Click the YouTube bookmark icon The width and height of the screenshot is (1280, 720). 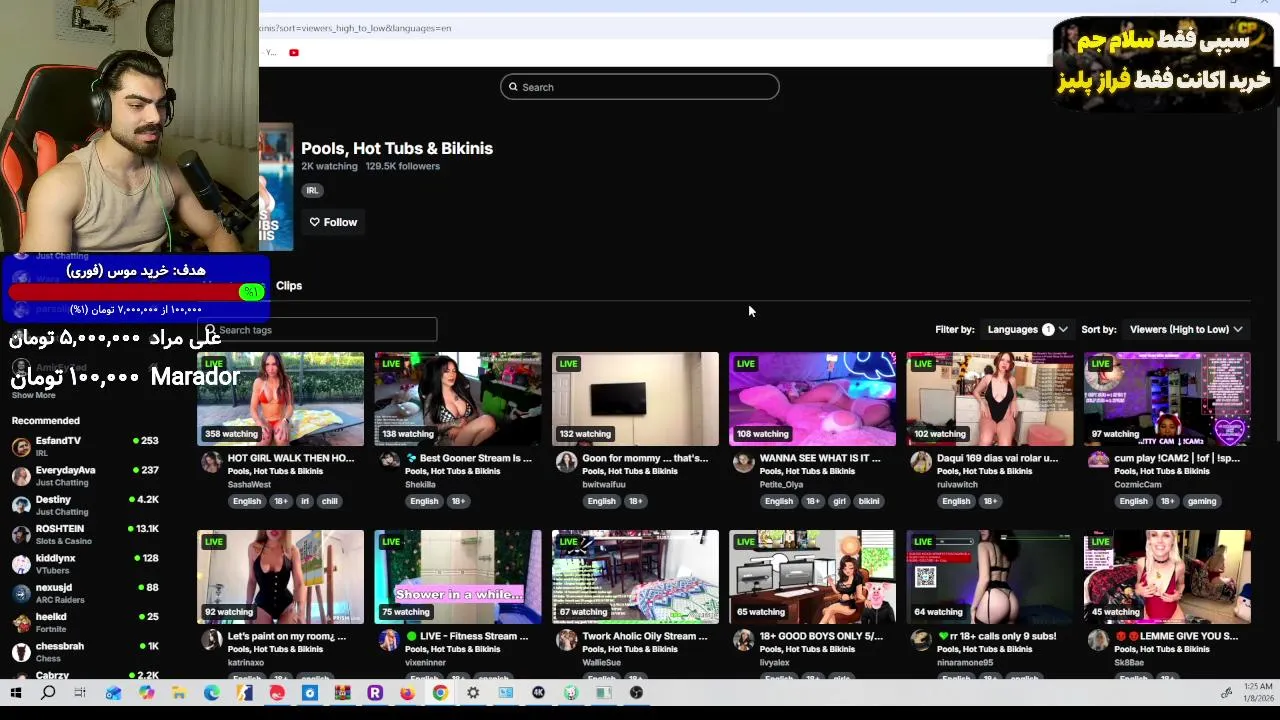[x=294, y=52]
